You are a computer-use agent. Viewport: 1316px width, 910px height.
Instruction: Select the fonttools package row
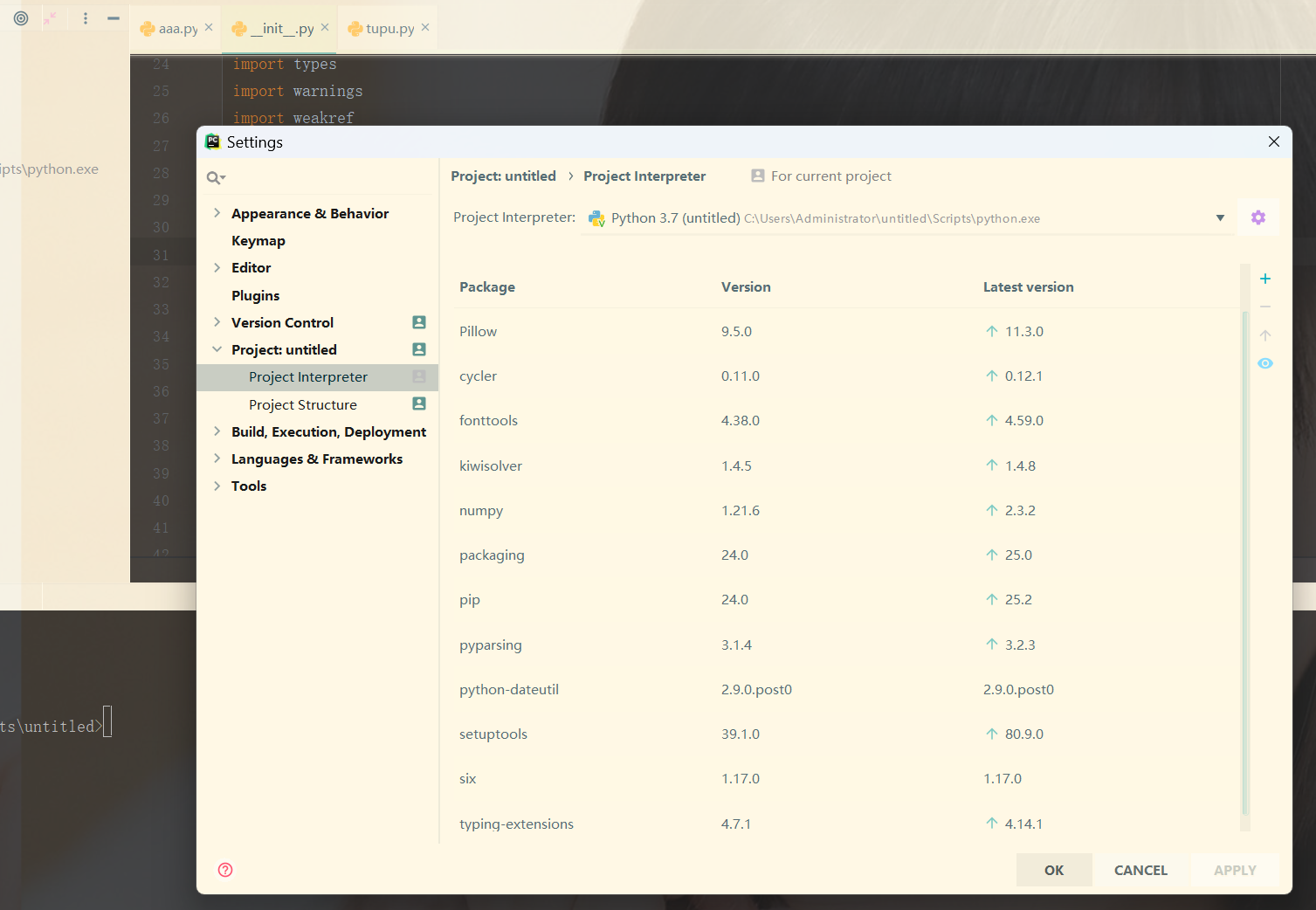(x=847, y=420)
